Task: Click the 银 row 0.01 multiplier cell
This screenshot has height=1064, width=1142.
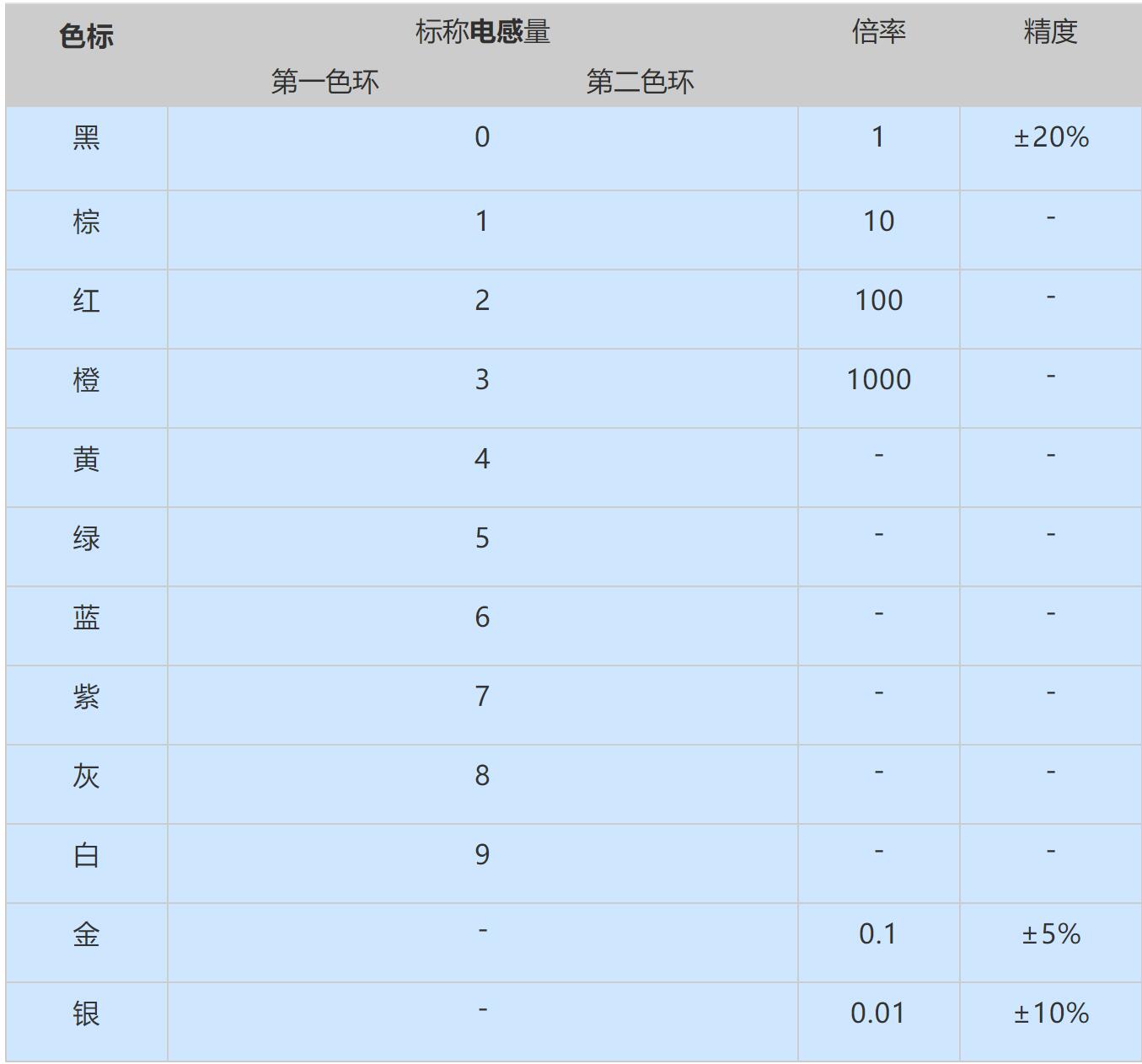Action: pos(877,1016)
